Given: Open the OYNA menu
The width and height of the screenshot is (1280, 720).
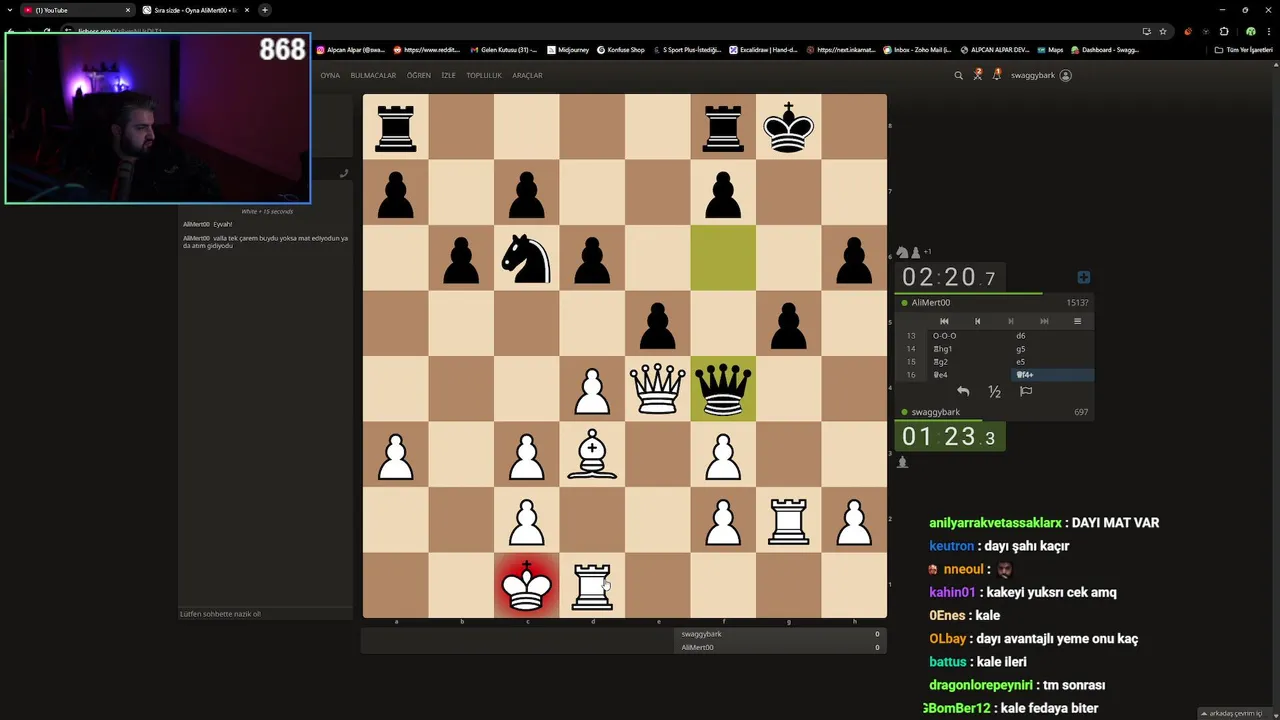Looking at the screenshot, I should pos(330,75).
